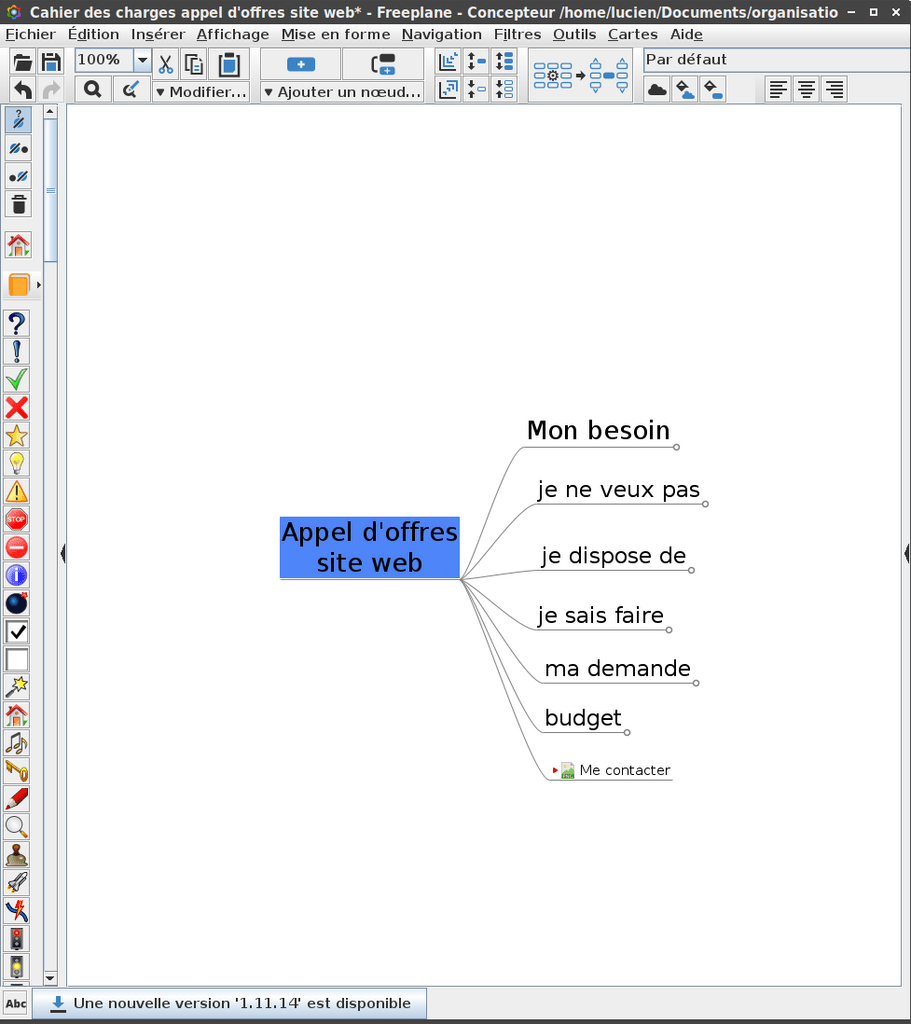Copy the selected node with the copy icon
Image resolution: width=911 pixels, height=1024 pixels.
pos(194,63)
